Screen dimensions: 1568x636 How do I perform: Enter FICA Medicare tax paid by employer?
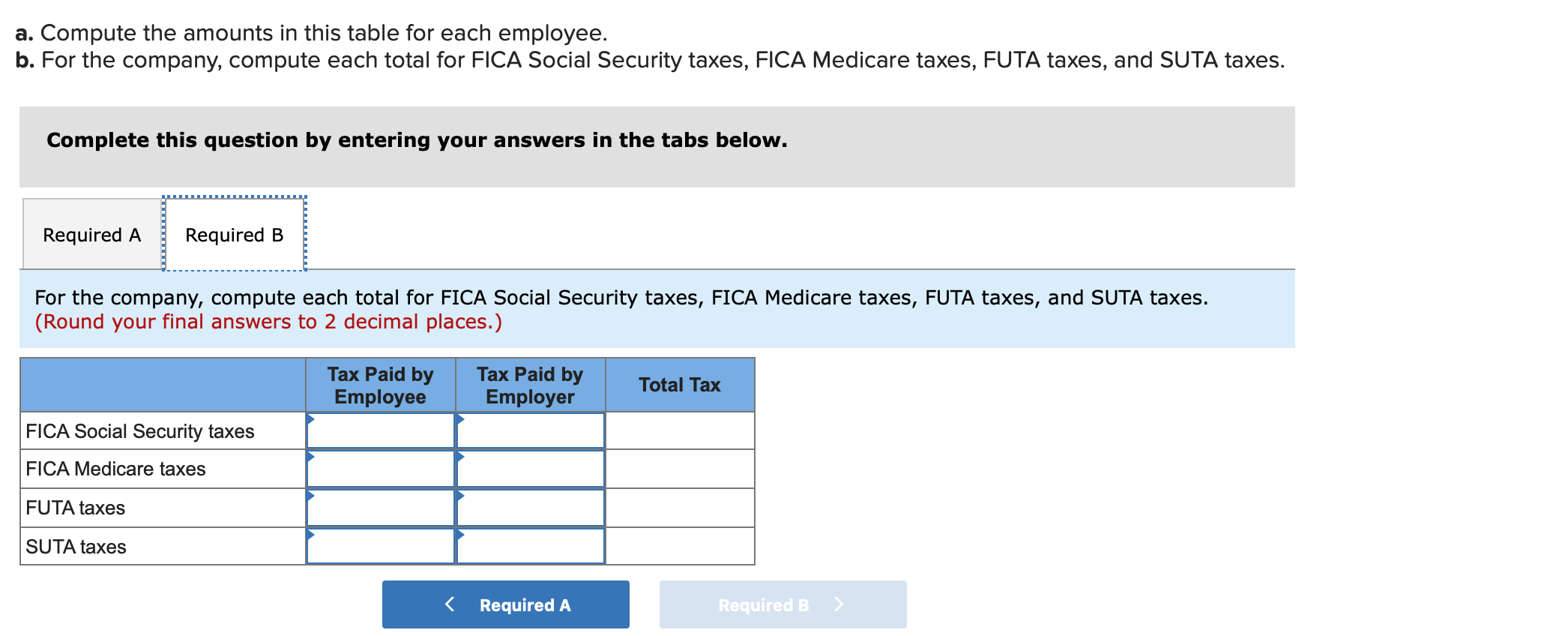[531, 469]
